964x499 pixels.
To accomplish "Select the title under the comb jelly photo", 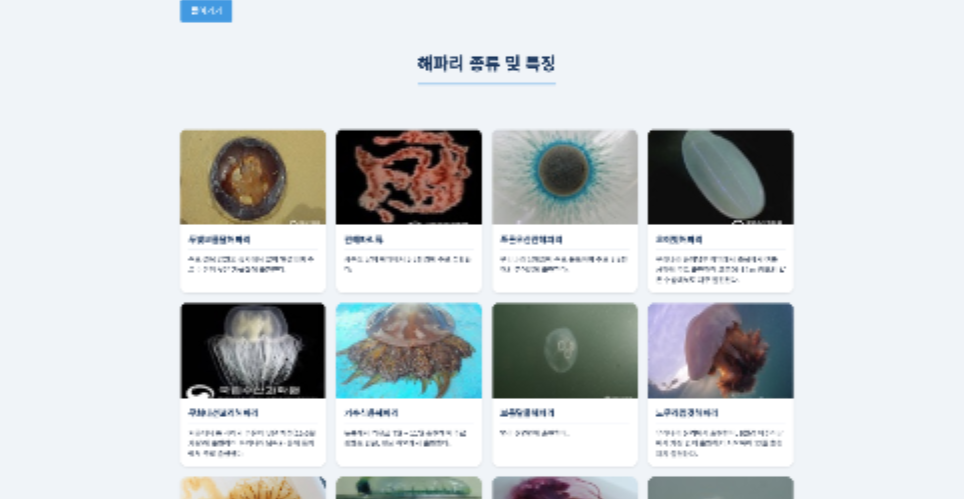I will (x=679, y=240).
